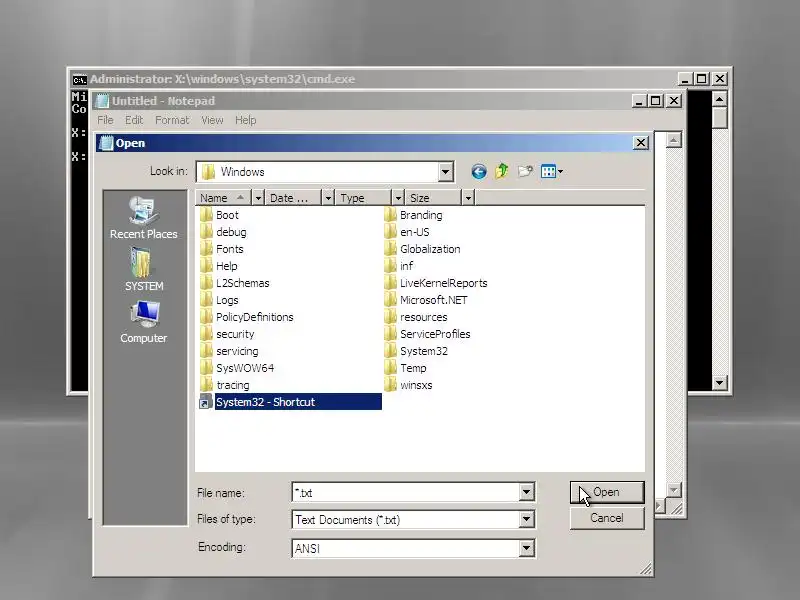Open Notepad's File menu
Viewport: 800px width, 600px height.
coord(105,120)
